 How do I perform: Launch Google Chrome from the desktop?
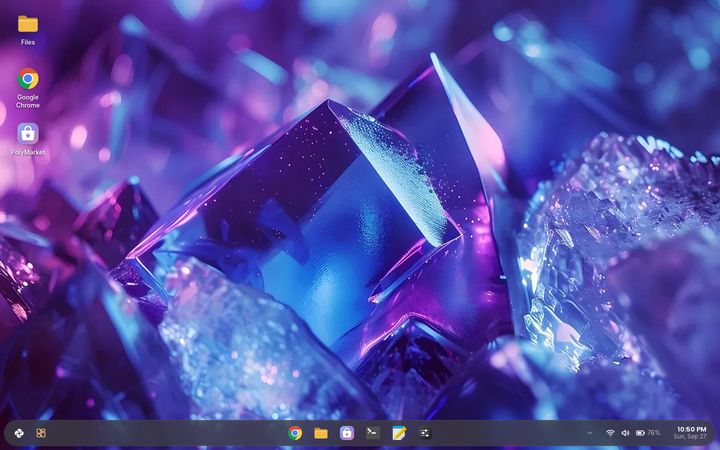pos(28,88)
